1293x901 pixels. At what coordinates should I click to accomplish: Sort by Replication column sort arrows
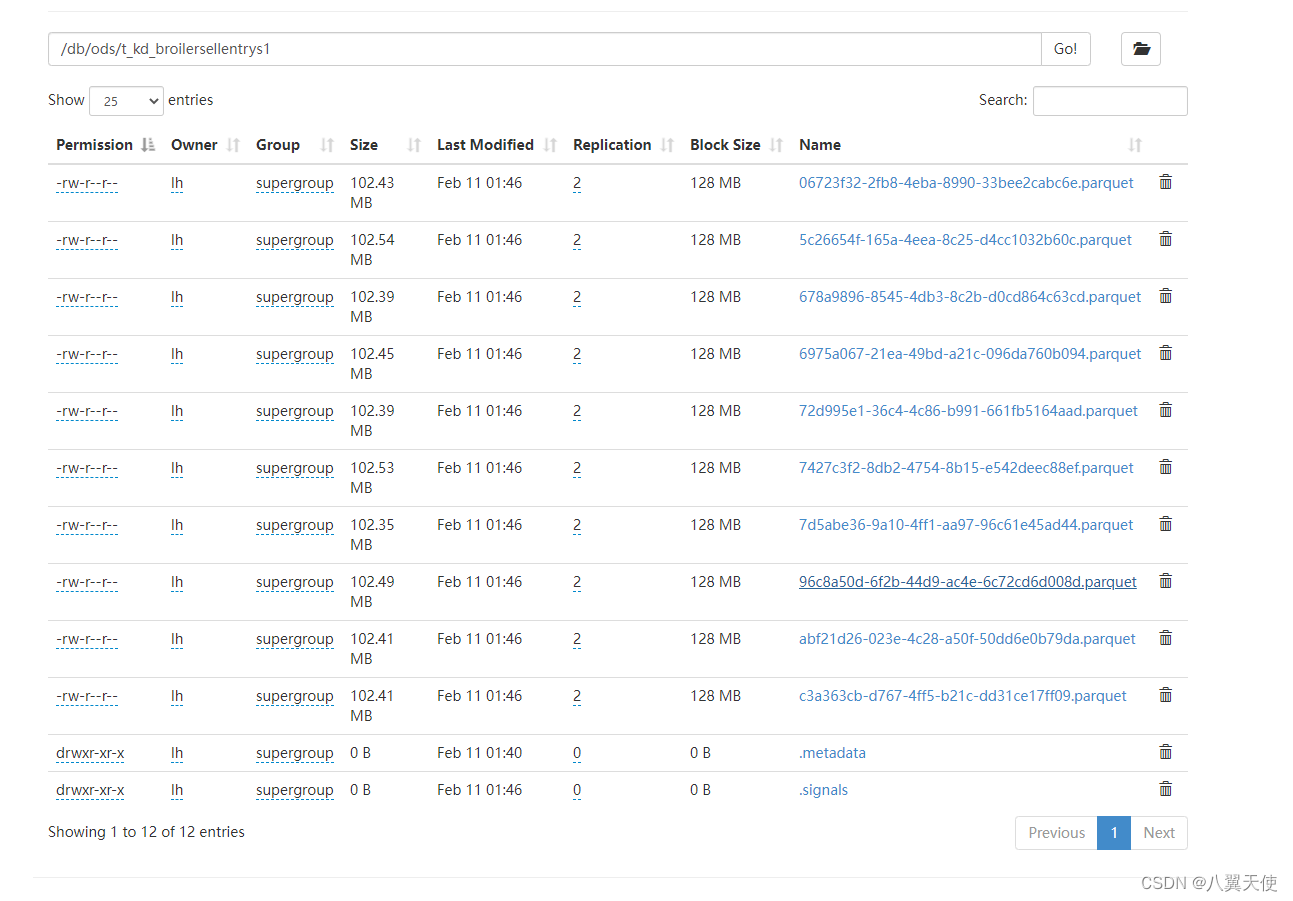click(x=667, y=145)
